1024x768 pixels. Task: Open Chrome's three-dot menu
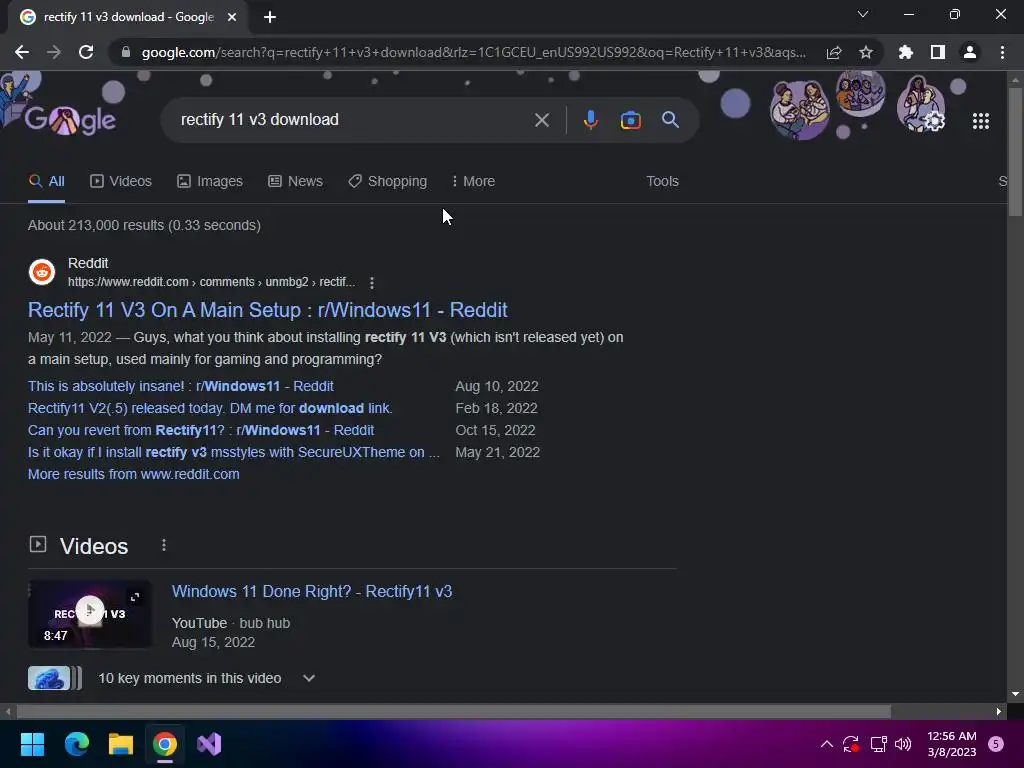[1002, 52]
